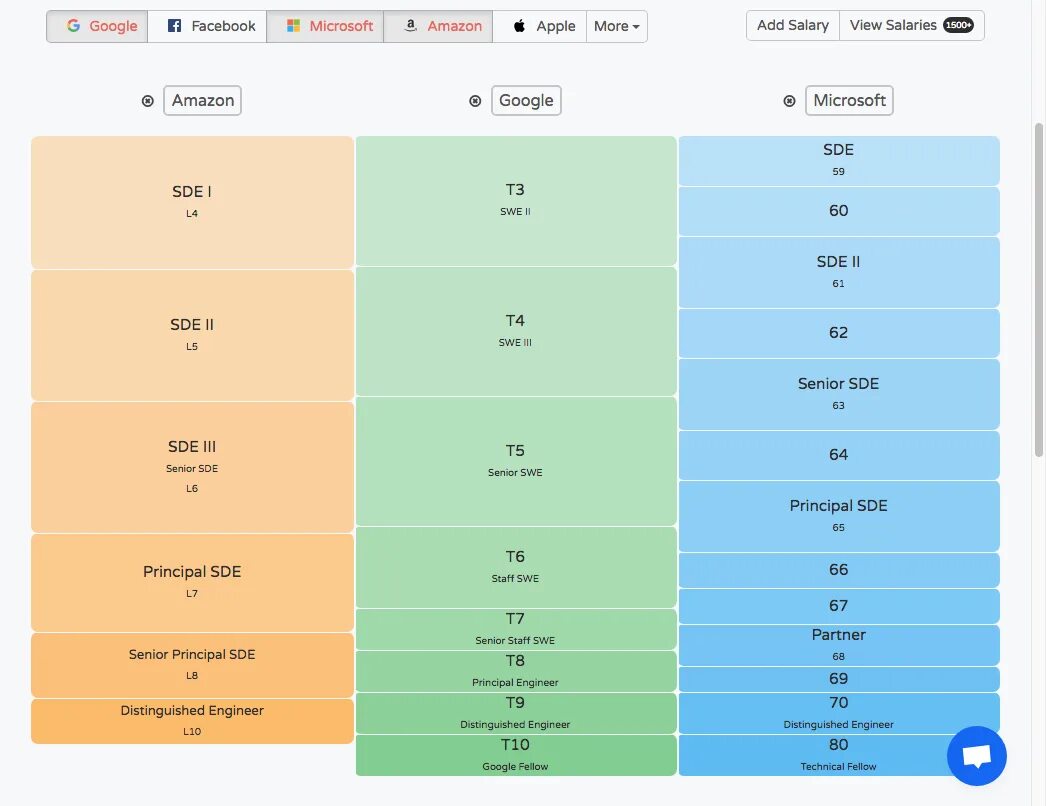Select Google T6 Staff SWE level
This screenshot has width=1046, height=806.
tap(516, 567)
